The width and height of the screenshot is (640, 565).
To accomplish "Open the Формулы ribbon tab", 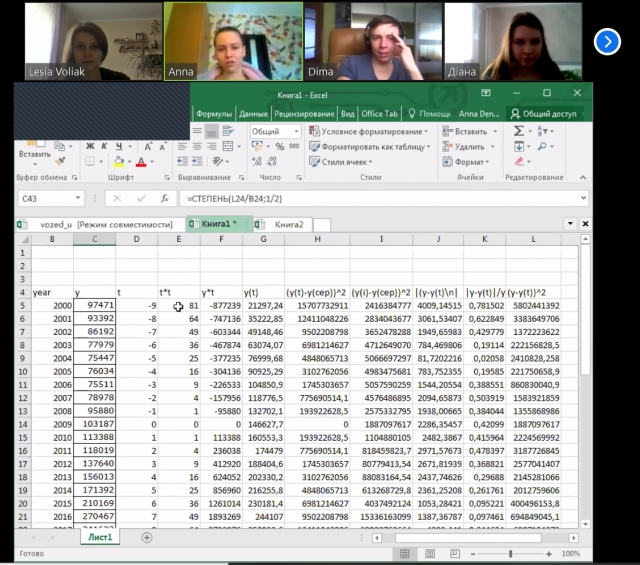I will (x=214, y=114).
